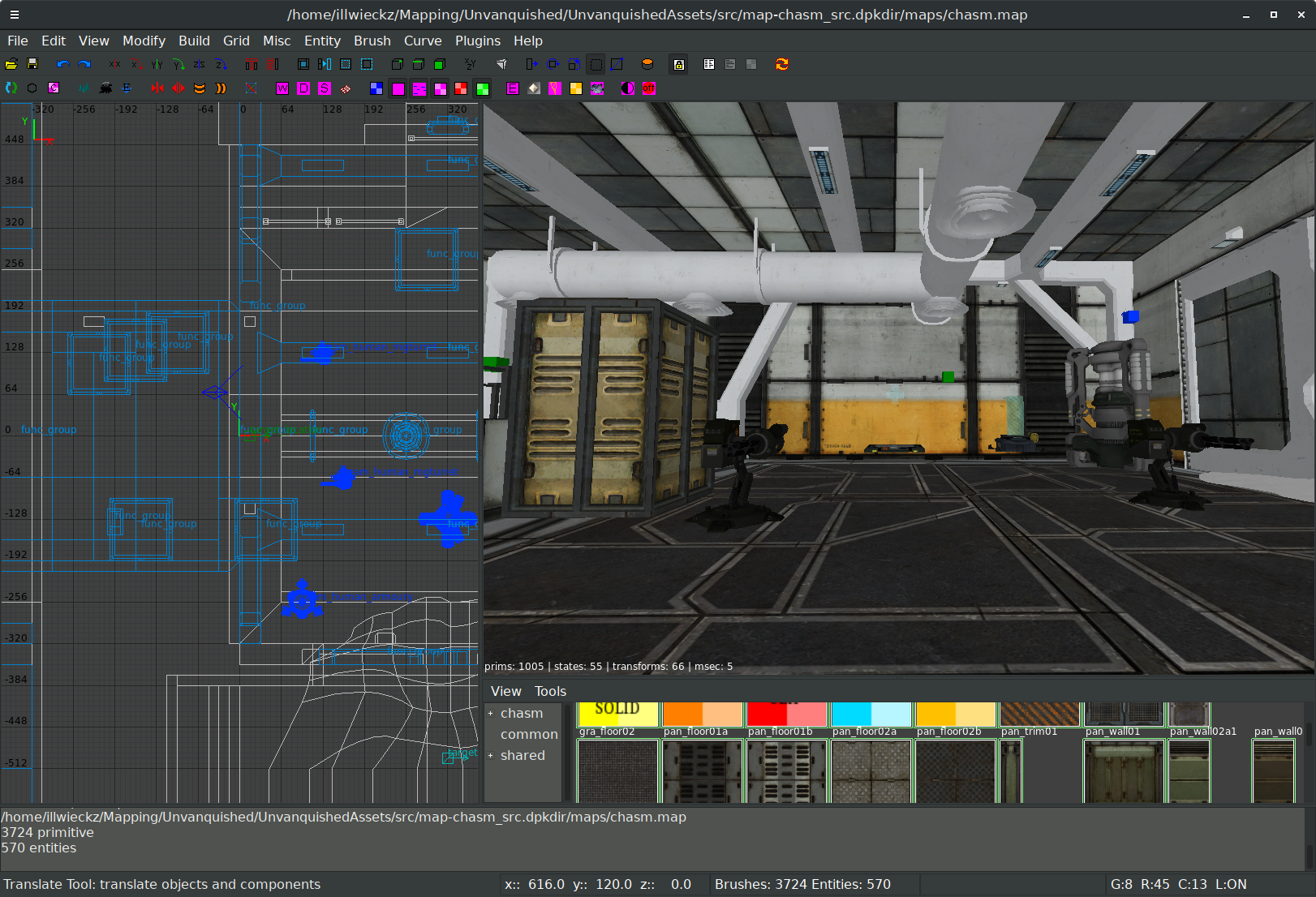Click the blue Undo arrow

[62, 64]
